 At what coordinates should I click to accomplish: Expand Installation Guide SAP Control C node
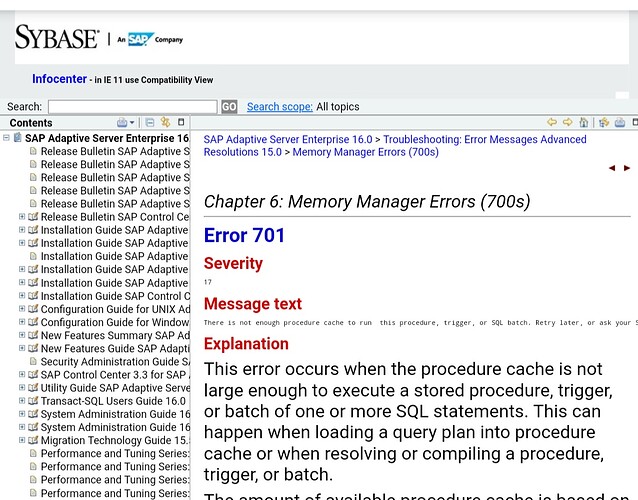[22, 295]
